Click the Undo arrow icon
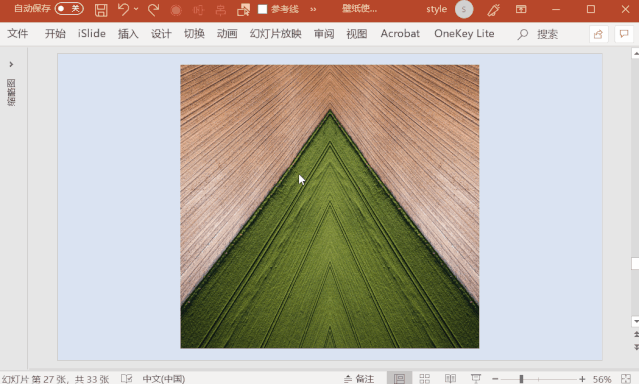The width and height of the screenshot is (639, 384). point(123,9)
